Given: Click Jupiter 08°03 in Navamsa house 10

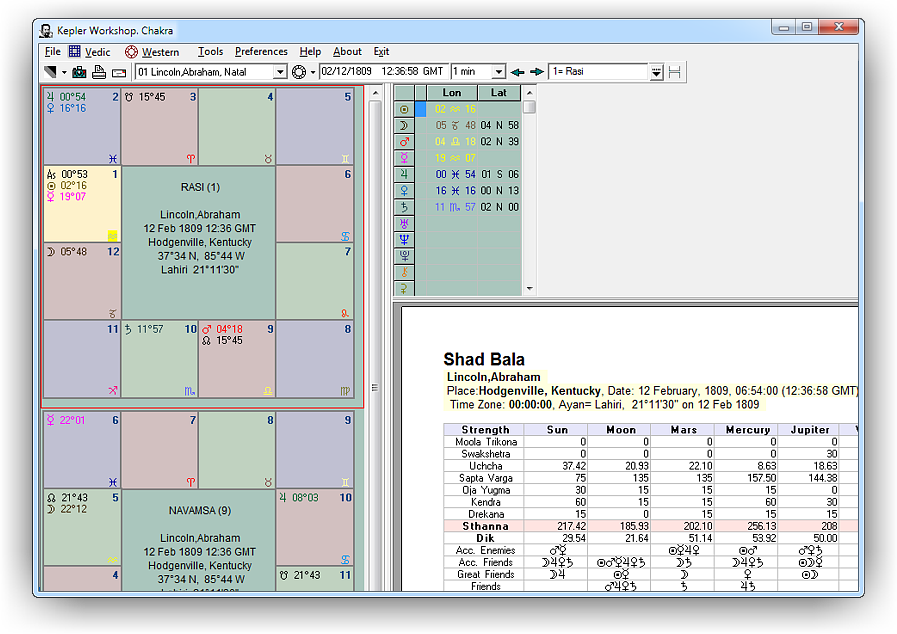Looking at the screenshot, I should coord(299,498).
